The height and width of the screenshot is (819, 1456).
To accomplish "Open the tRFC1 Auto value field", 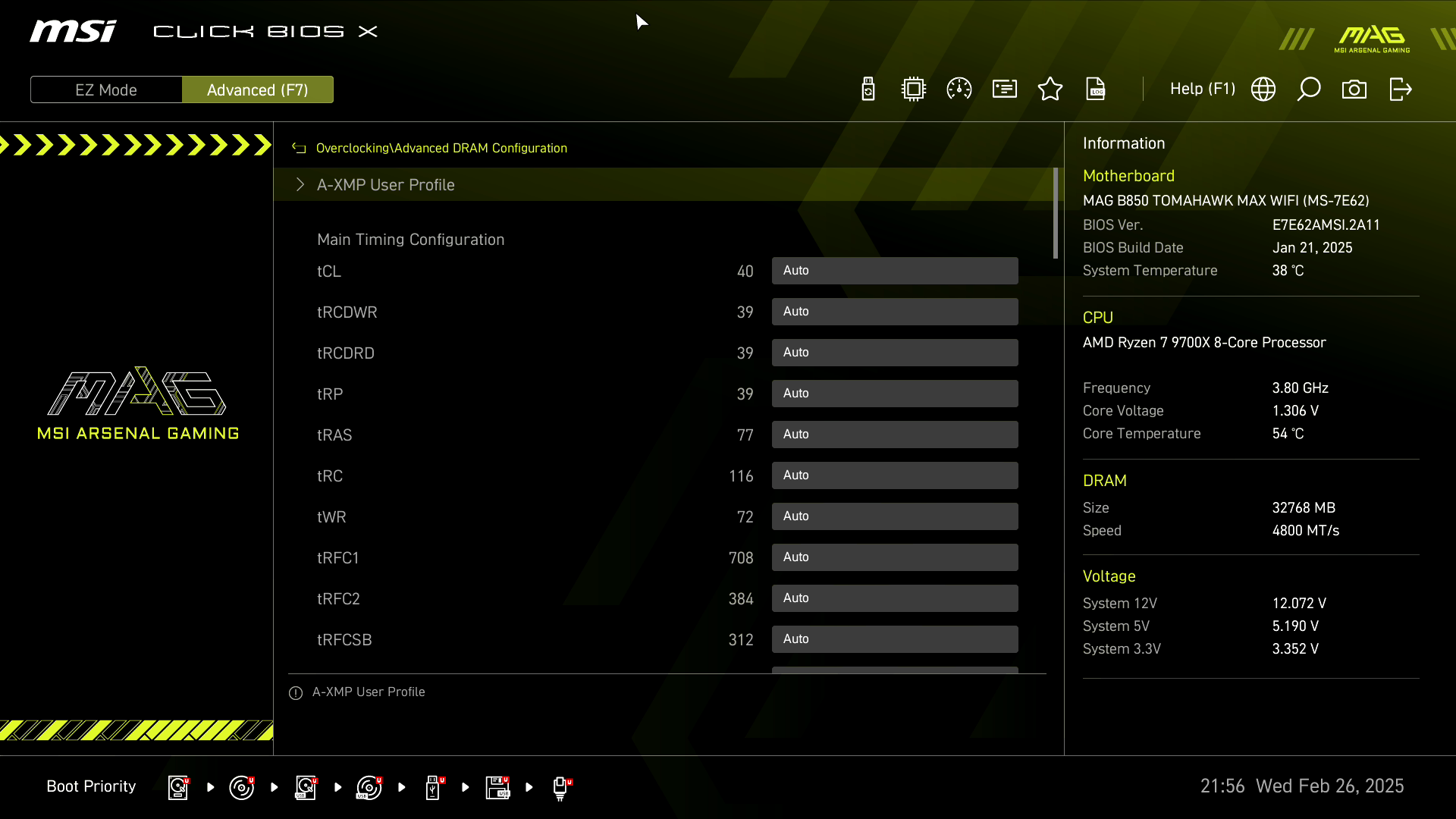I will tap(895, 557).
